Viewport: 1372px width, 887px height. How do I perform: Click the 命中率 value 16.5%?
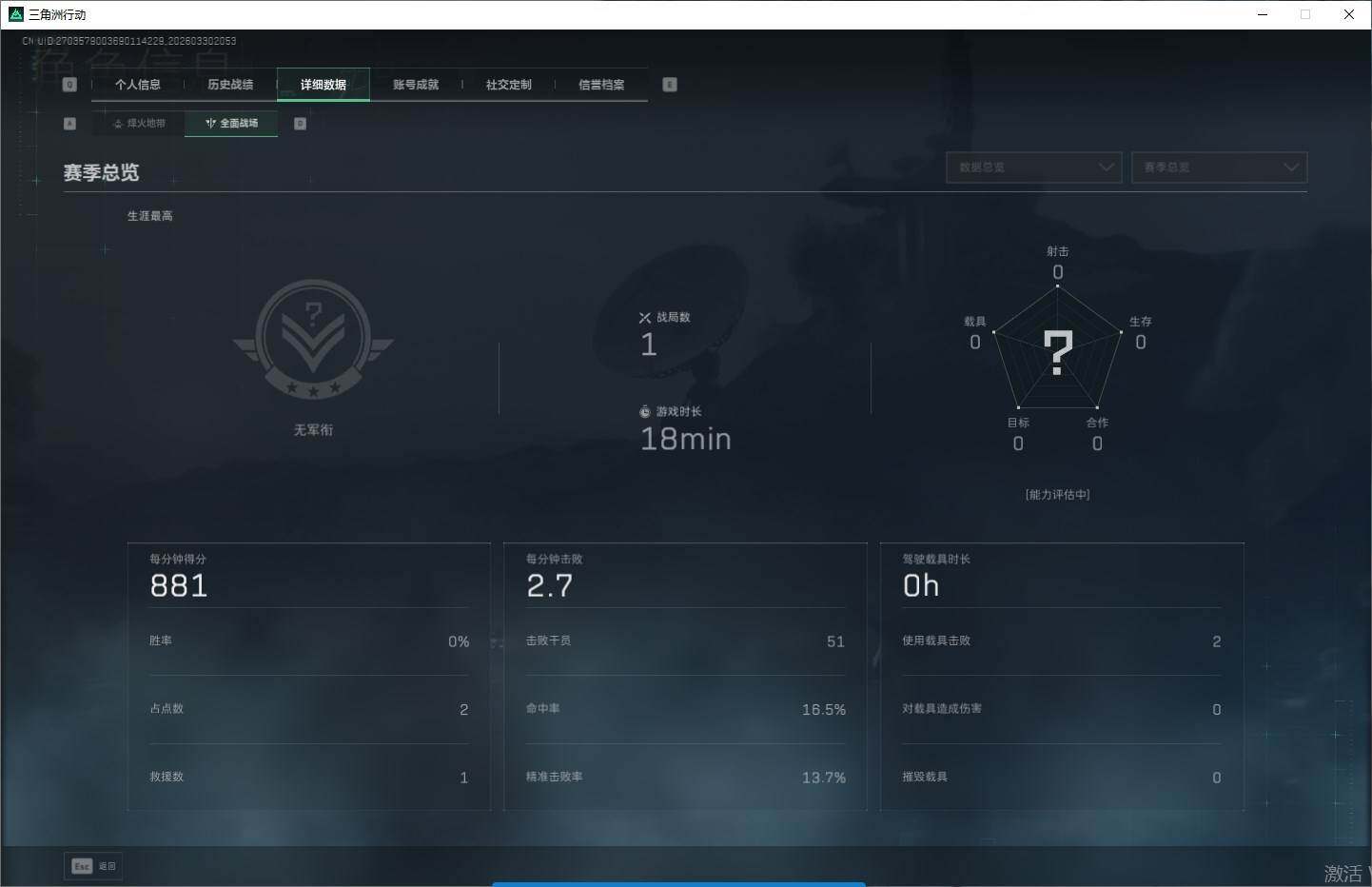(x=824, y=710)
